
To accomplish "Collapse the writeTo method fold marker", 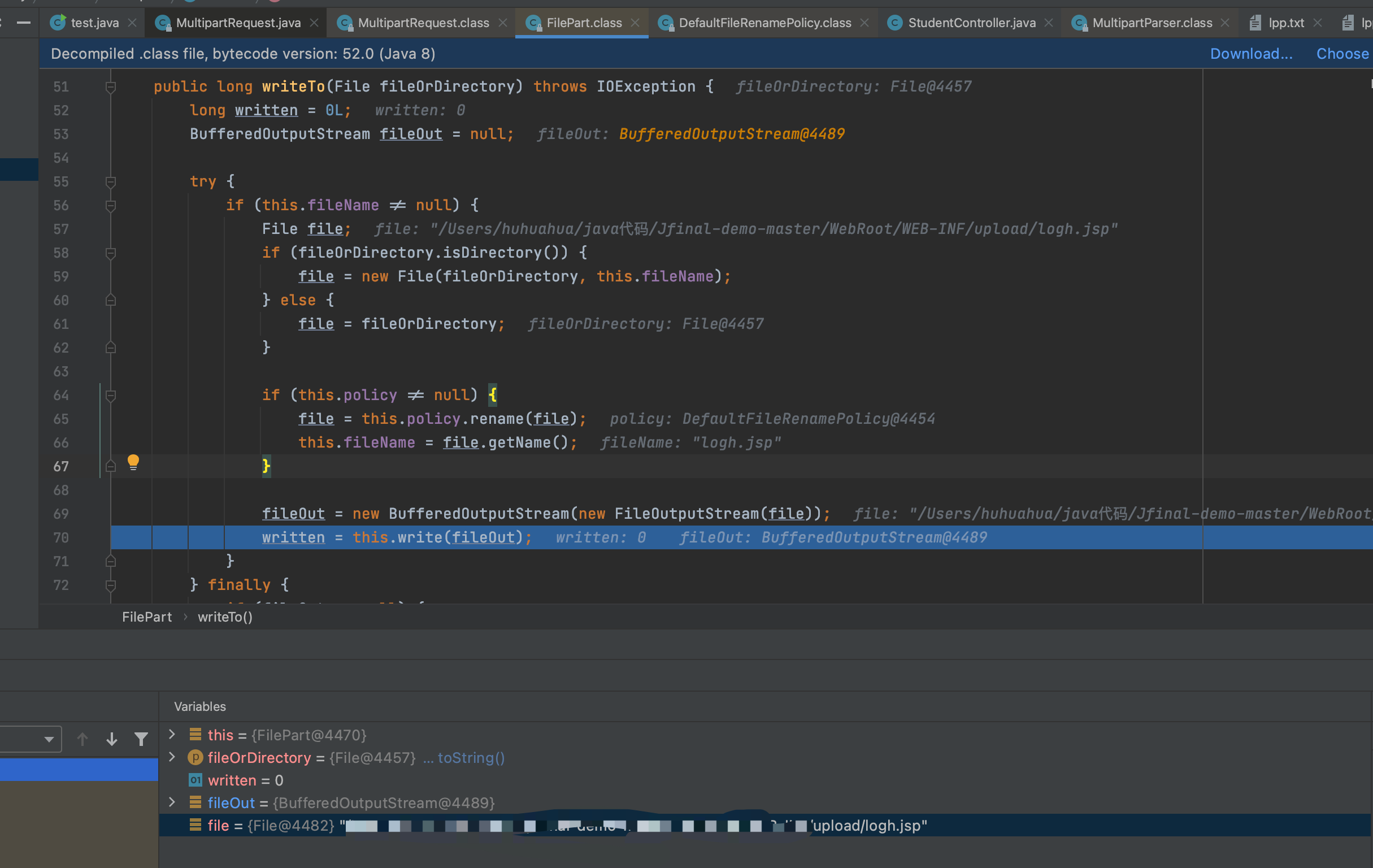I will coord(111,86).
